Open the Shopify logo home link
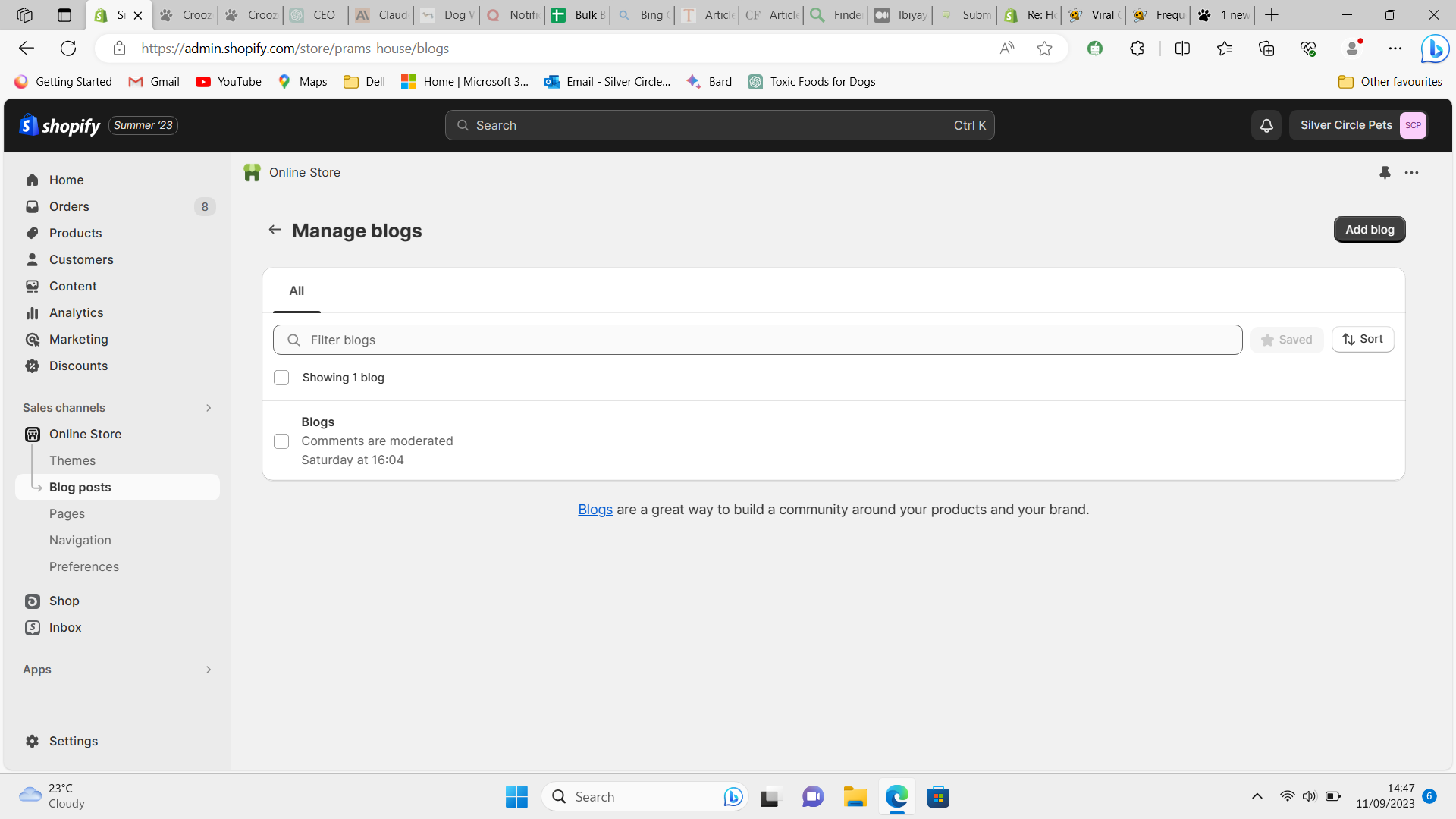This screenshot has height=819, width=1456. (x=61, y=126)
